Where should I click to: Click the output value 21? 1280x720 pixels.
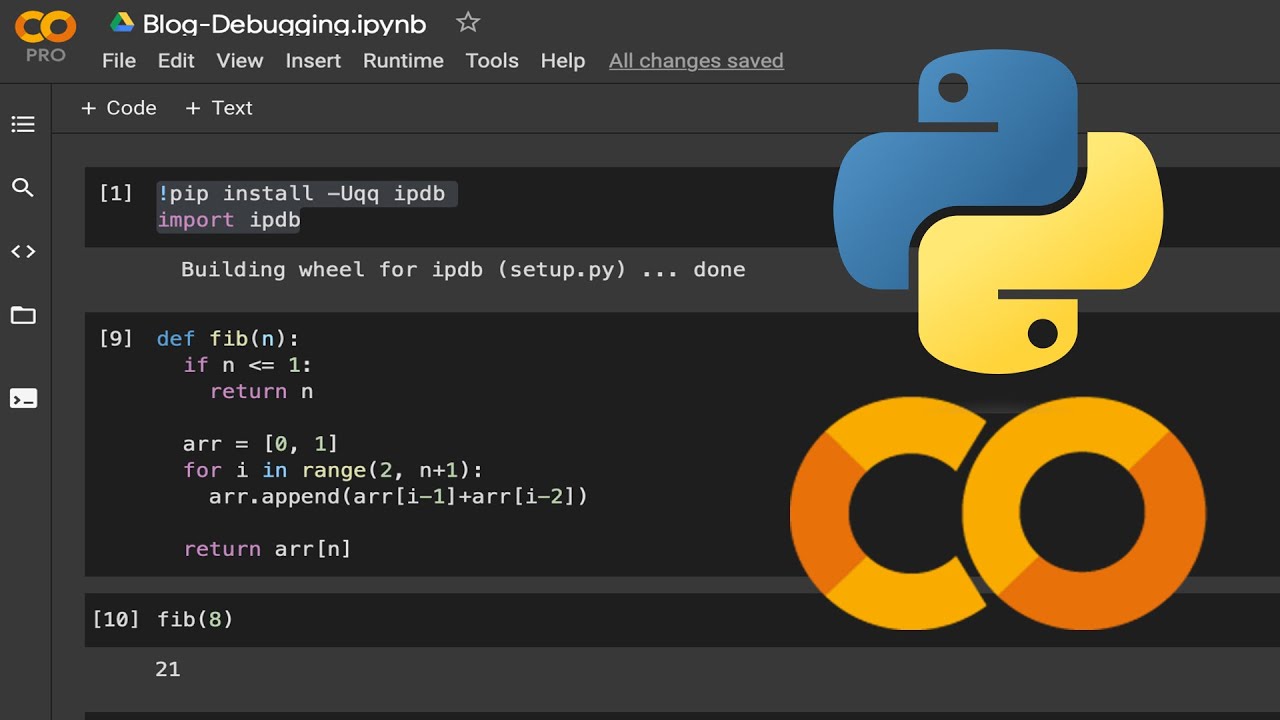(168, 669)
